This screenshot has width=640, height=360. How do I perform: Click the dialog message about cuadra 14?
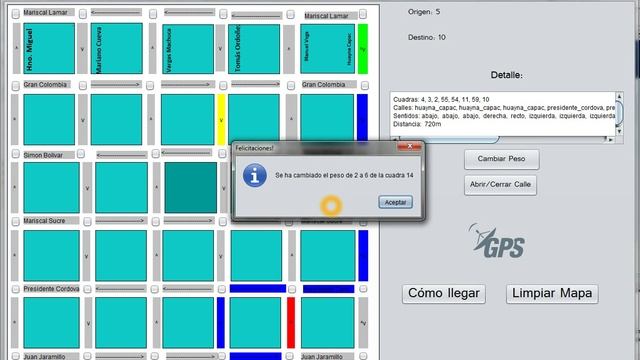(x=344, y=175)
